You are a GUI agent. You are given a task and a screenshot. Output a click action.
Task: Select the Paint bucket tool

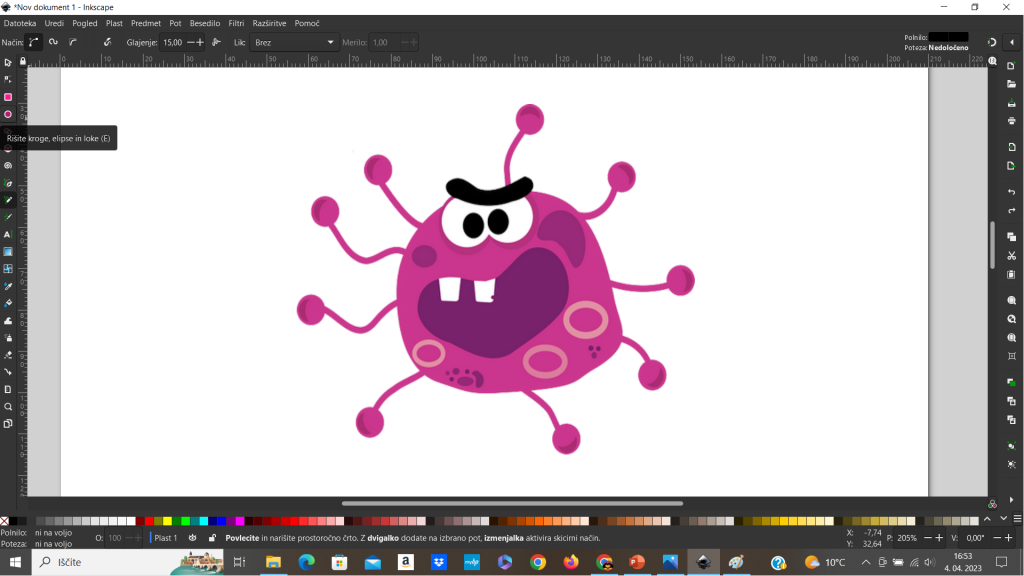click(x=8, y=304)
